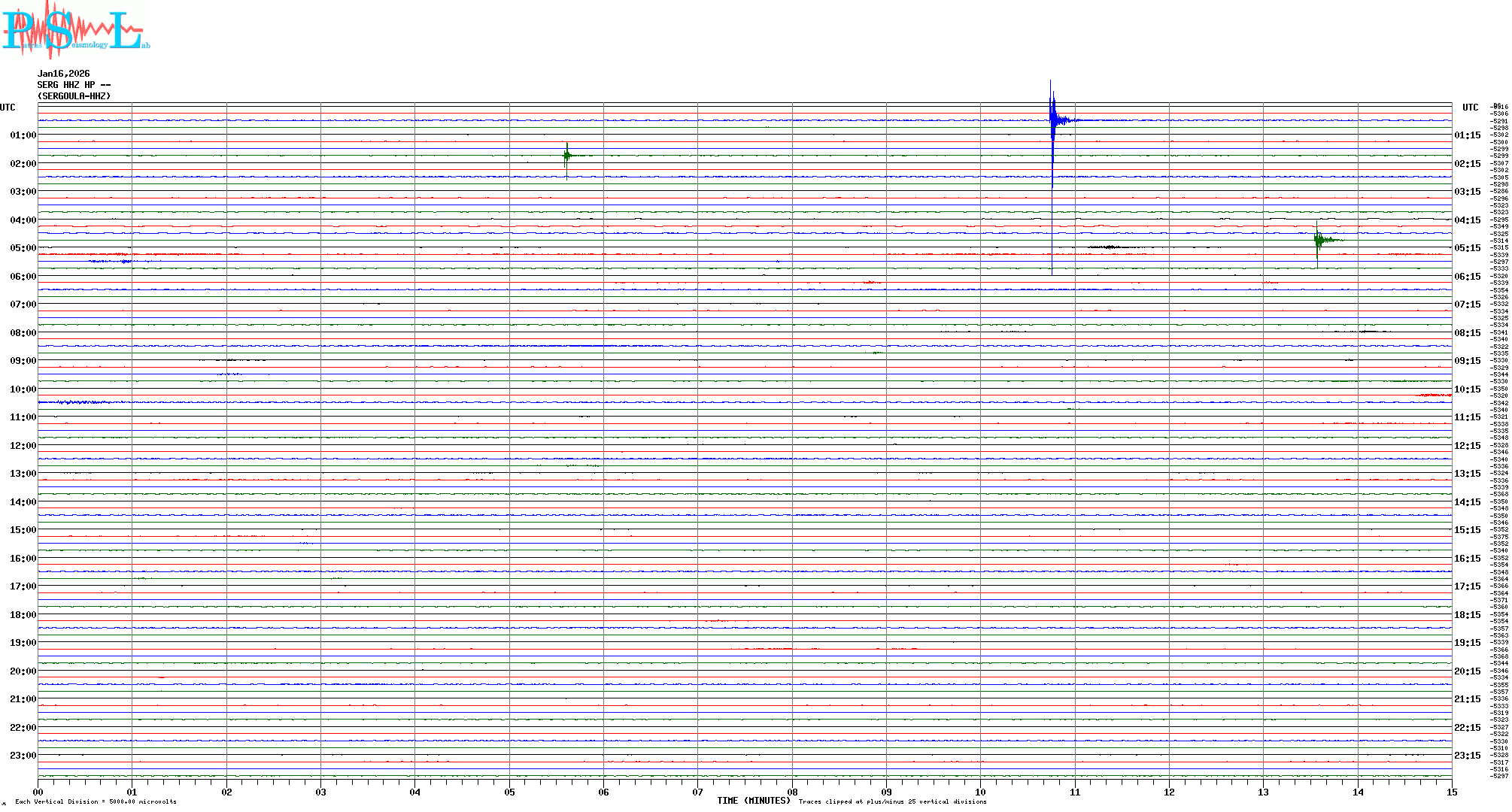This screenshot has height=812, width=1512.
Task: Select the 05:00 hour label on left
Action: coord(23,248)
